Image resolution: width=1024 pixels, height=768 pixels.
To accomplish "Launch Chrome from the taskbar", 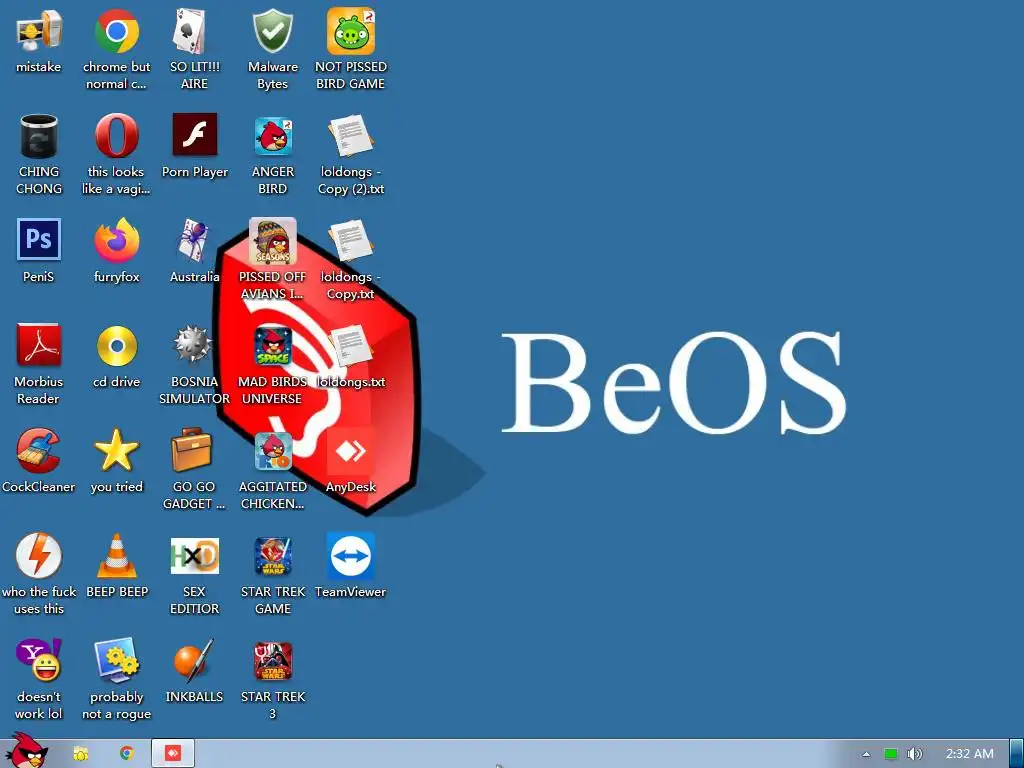I will click(x=127, y=754).
